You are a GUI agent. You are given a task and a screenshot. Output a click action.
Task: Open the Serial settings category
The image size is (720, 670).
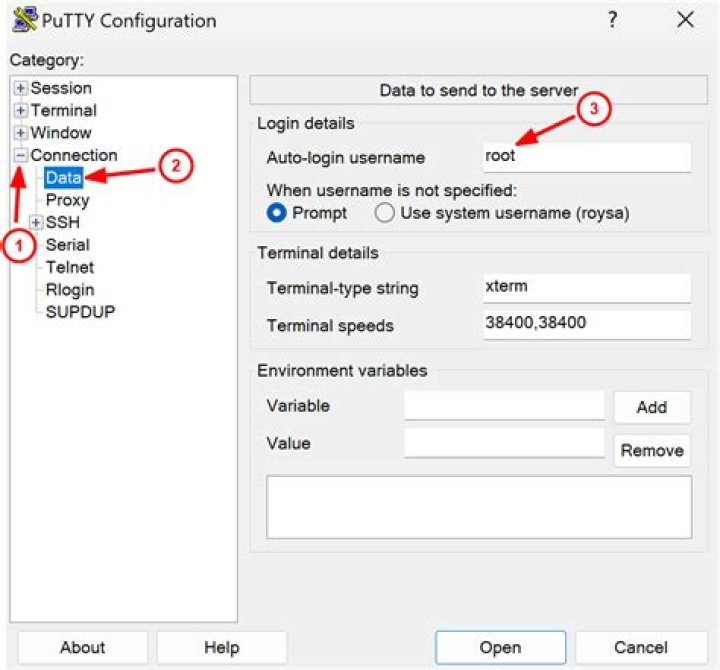[68, 245]
